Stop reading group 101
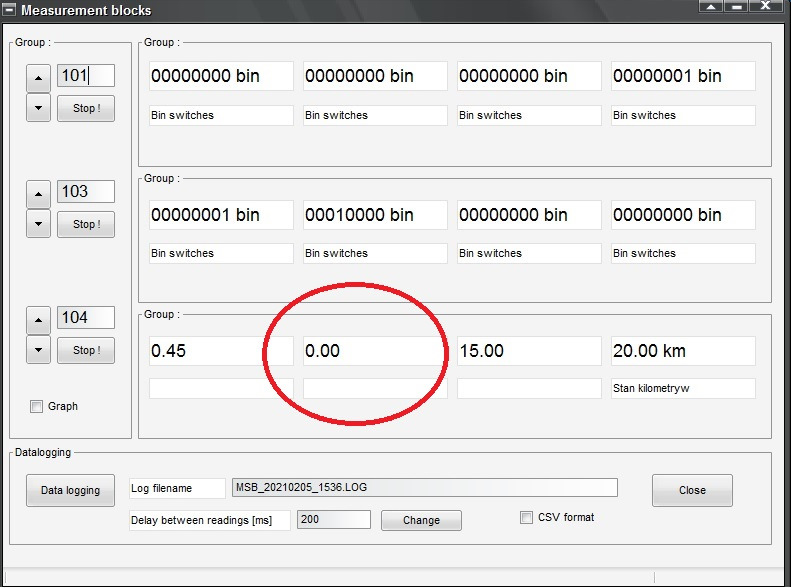 click(x=86, y=108)
